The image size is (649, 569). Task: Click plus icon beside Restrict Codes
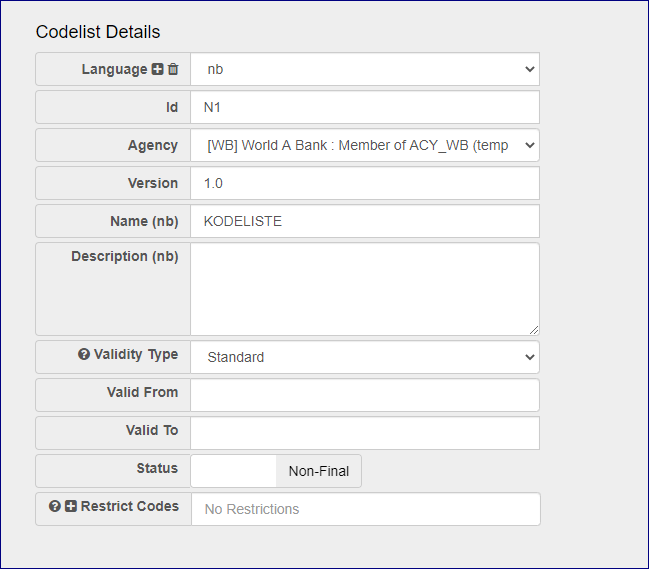(71, 507)
